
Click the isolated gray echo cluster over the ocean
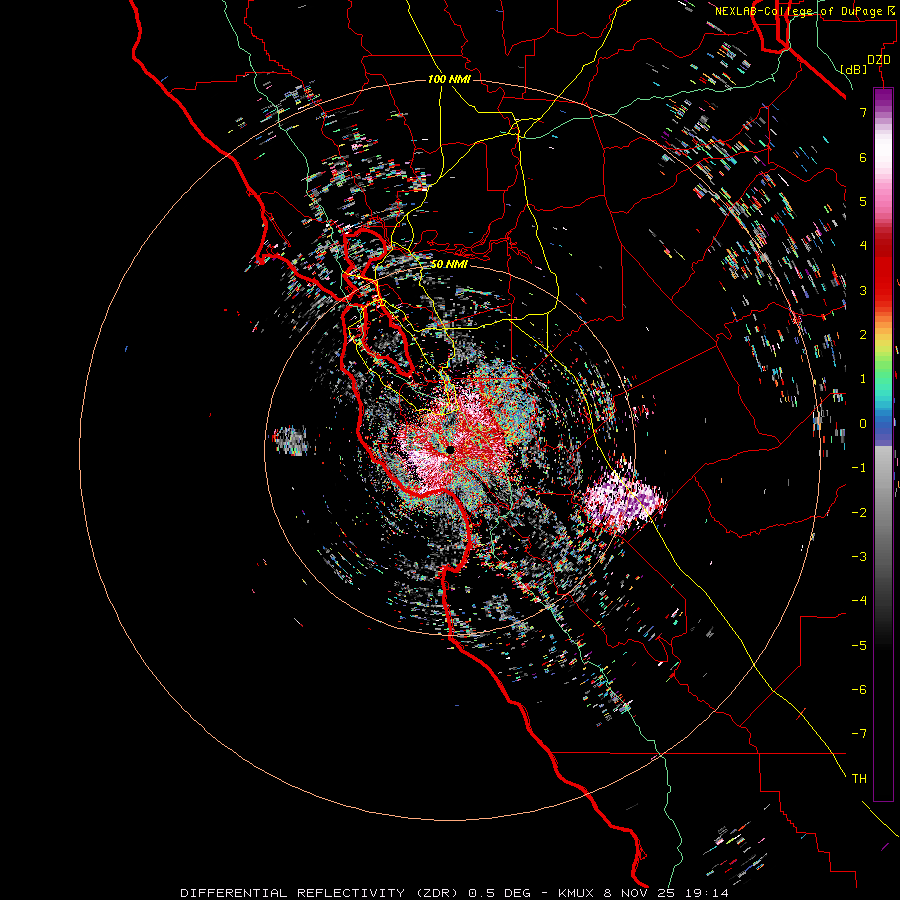[291, 441]
